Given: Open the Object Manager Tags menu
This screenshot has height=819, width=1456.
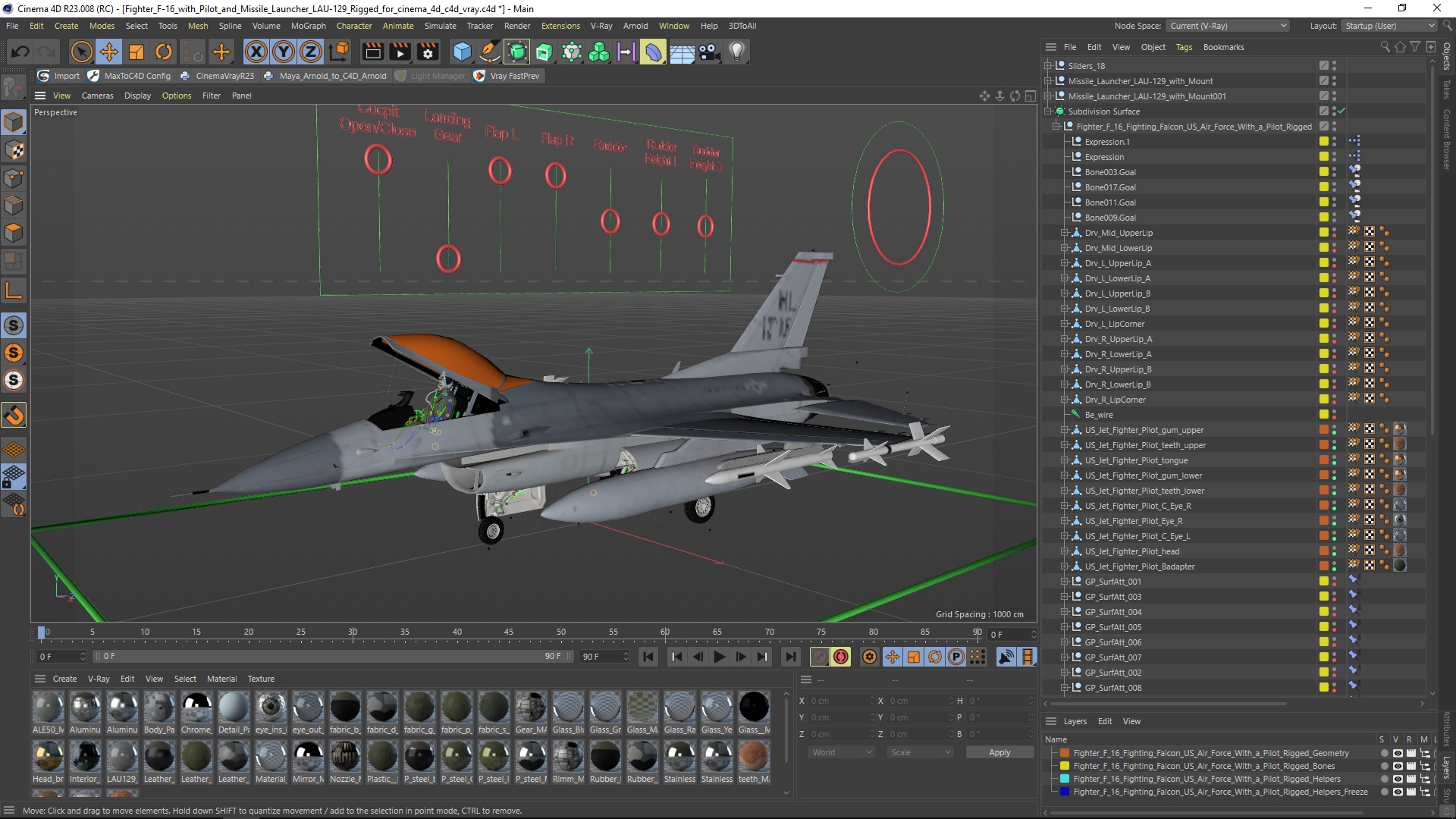Looking at the screenshot, I should tap(1184, 47).
